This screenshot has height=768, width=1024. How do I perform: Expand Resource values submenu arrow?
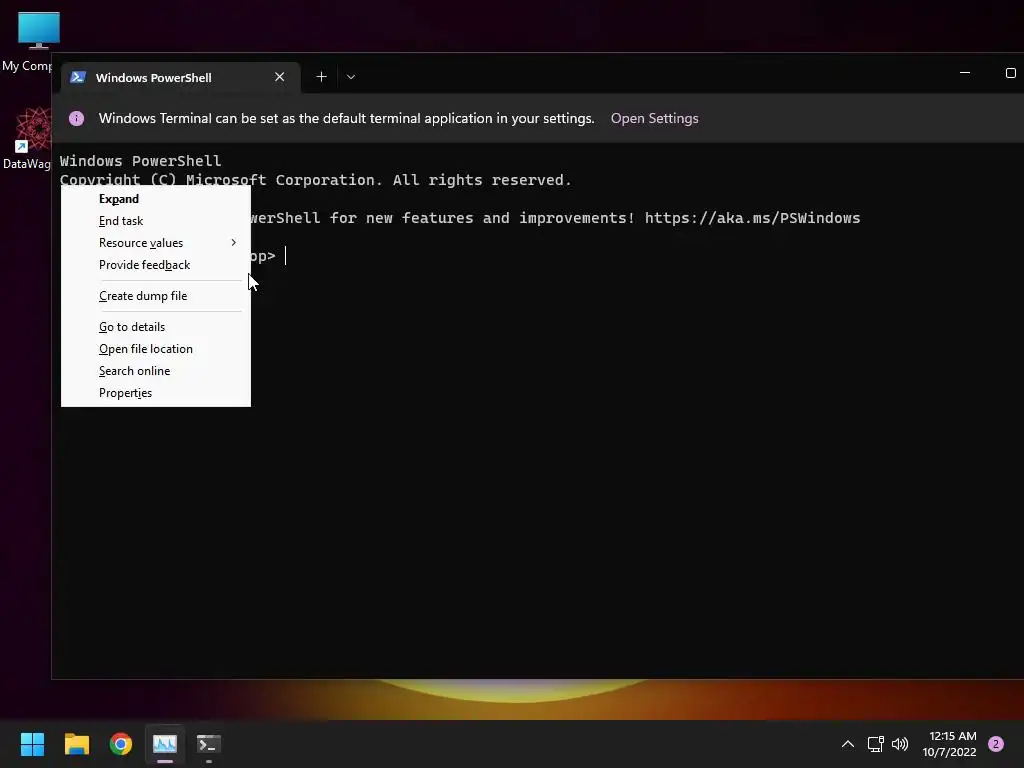tap(233, 242)
